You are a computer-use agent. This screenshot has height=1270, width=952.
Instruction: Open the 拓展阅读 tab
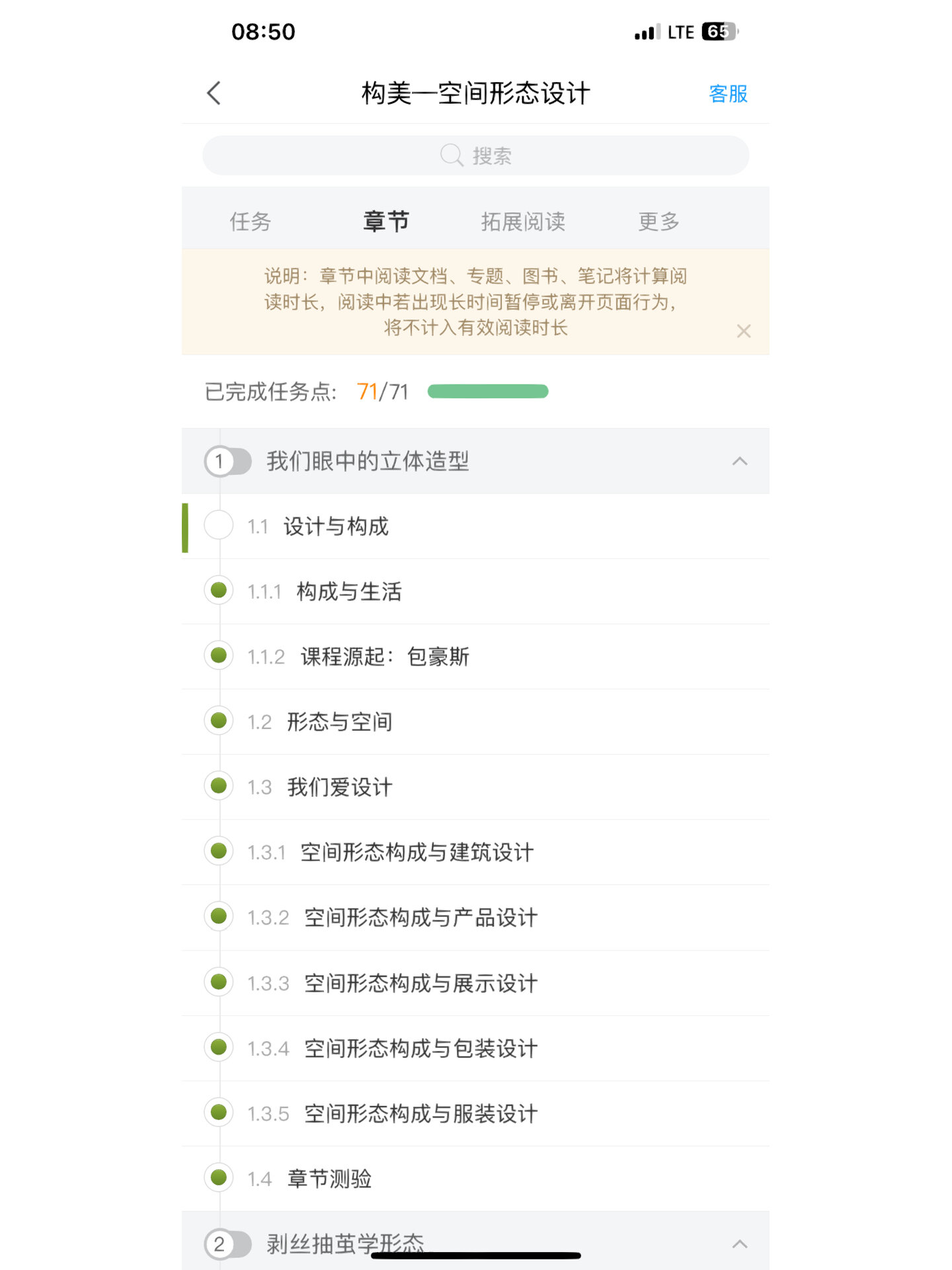(x=523, y=222)
